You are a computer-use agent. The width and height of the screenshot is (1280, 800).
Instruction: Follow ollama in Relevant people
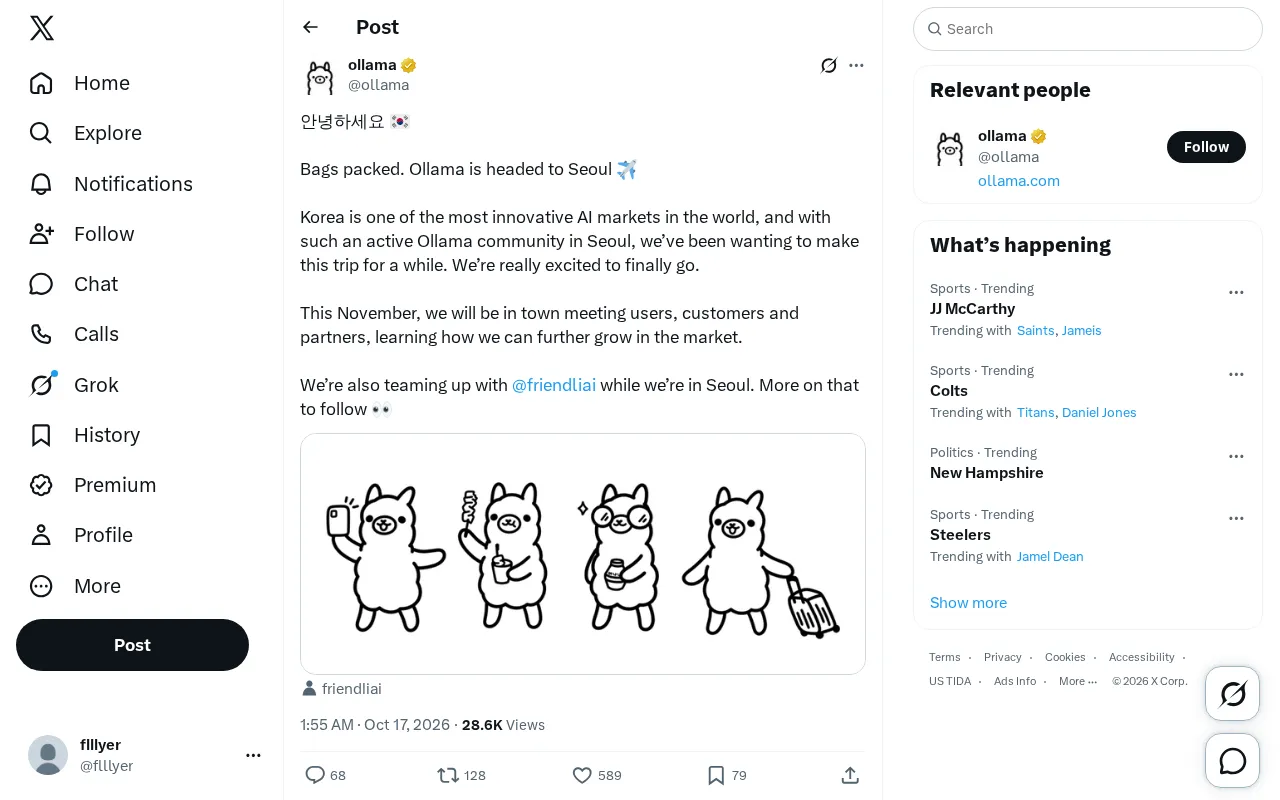point(1206,147)
